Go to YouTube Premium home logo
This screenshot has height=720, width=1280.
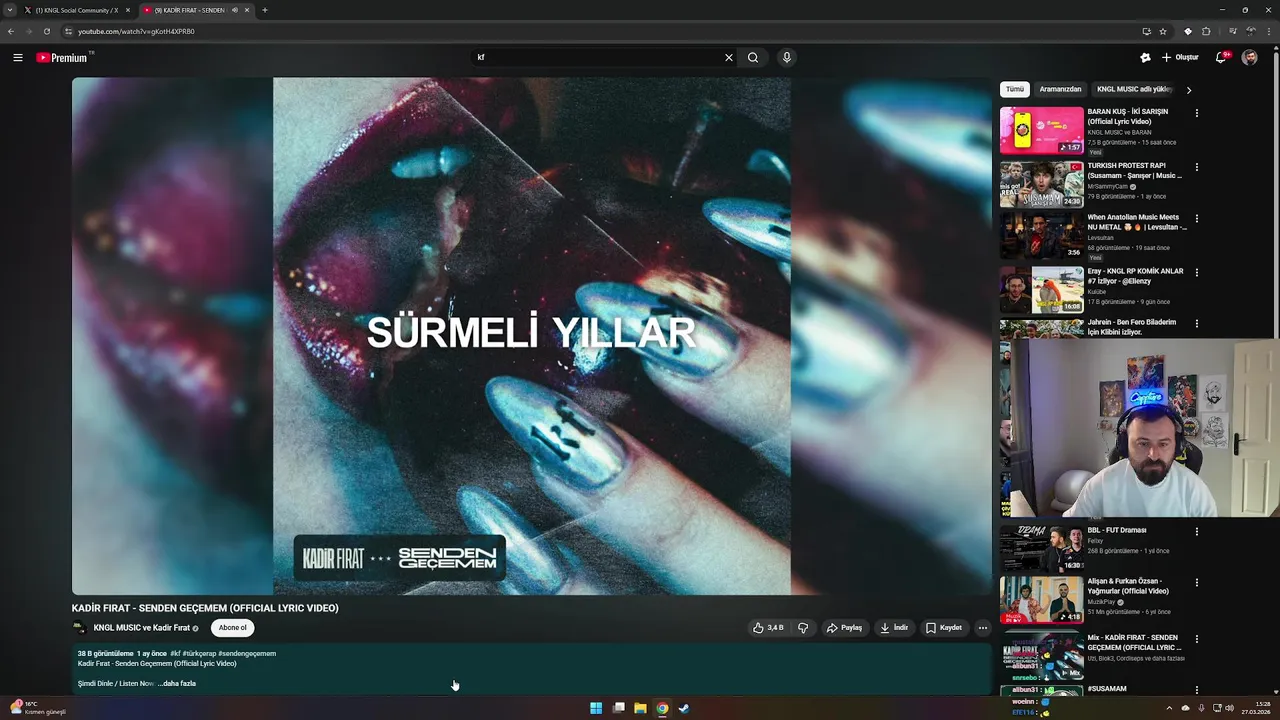click(x=62, y=58)
